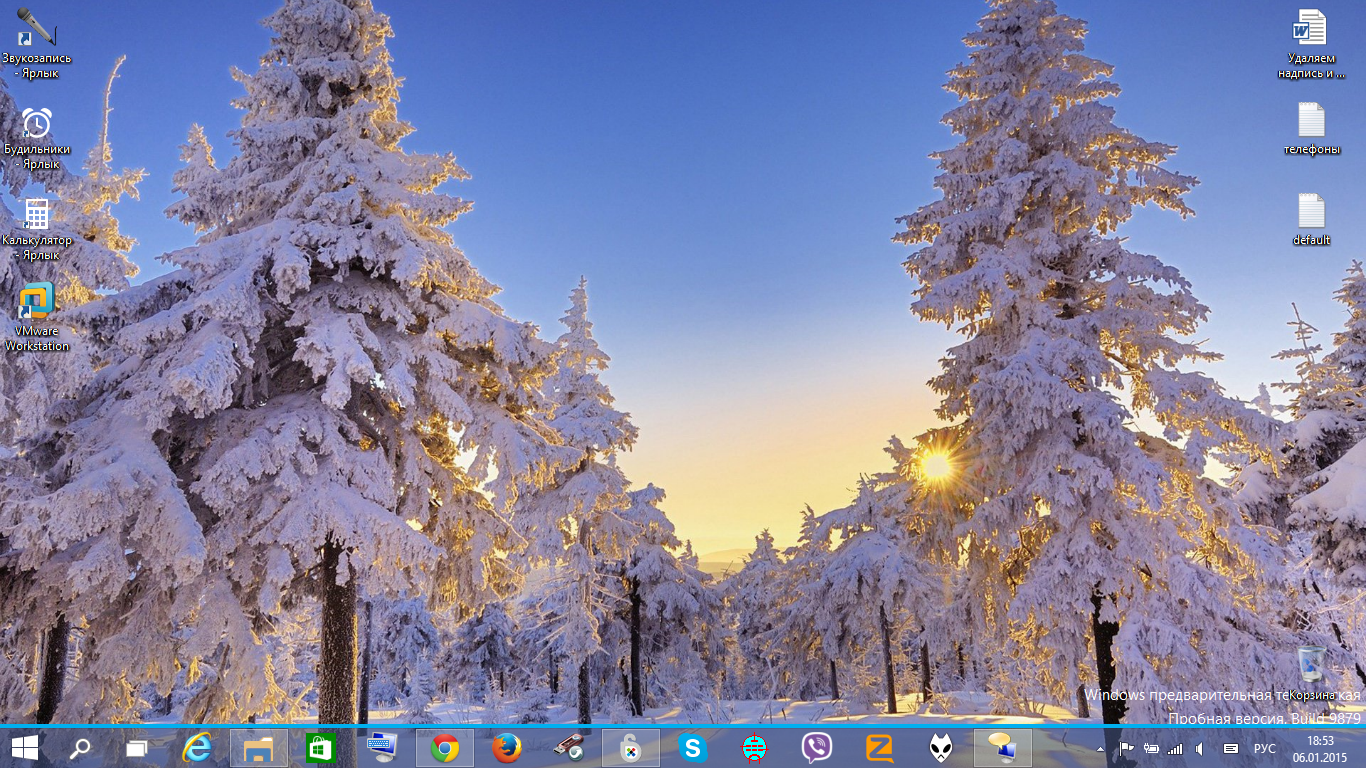Open Zello orange Z icon in taskbar
Image resolution: width=1366 pixels, height=768 pixels.
879,747
